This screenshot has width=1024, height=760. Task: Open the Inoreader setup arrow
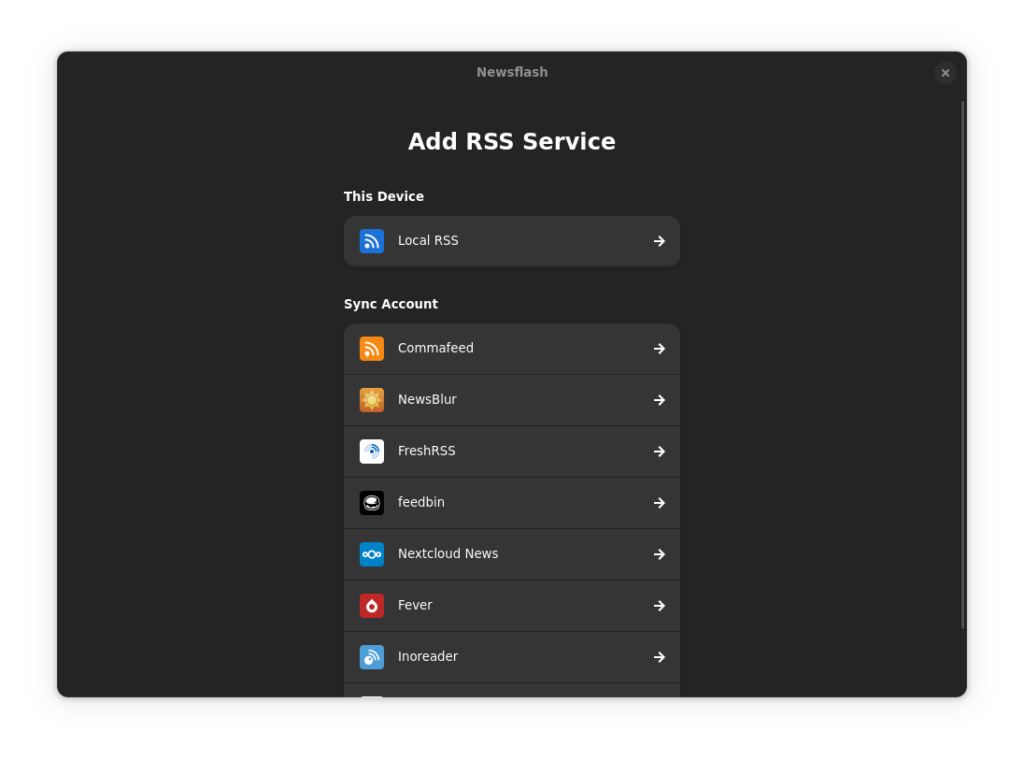(x=659, y=657)
